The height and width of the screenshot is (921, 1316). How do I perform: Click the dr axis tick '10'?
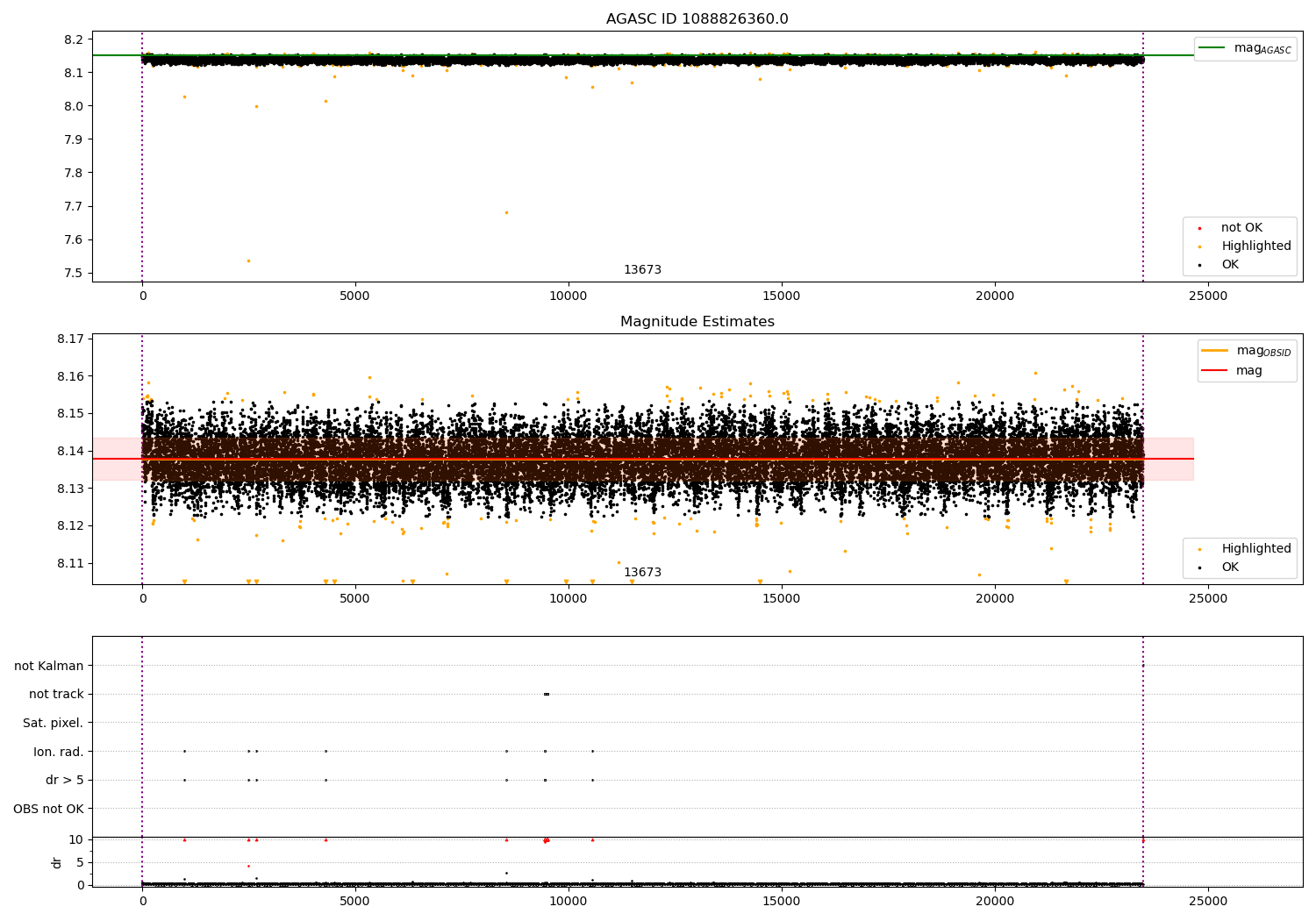(76, 840)
